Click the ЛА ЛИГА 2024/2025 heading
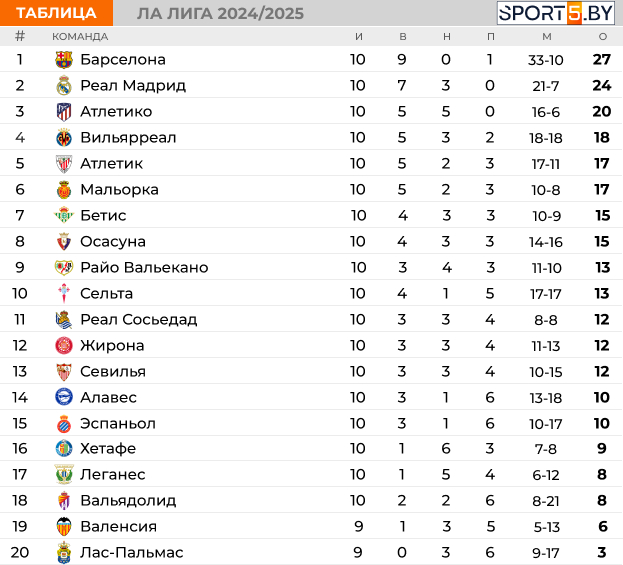 220,14
